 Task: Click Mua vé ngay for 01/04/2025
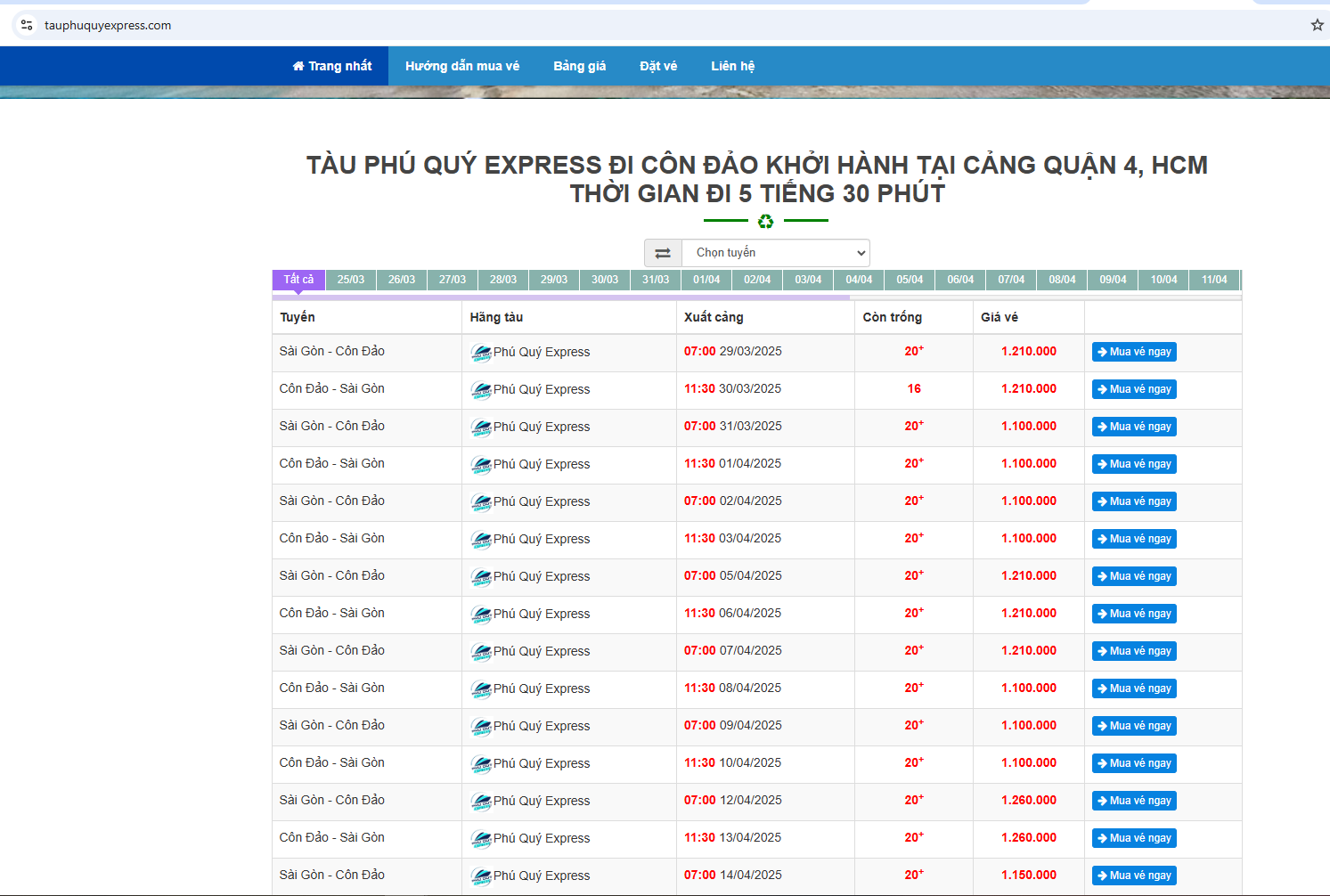(x=1134, y=464)
